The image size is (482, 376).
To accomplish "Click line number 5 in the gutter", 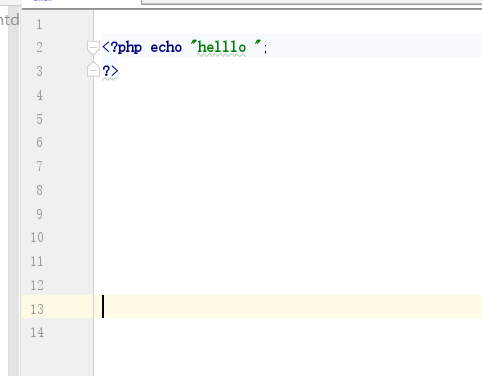I will (x=39, y=119).
